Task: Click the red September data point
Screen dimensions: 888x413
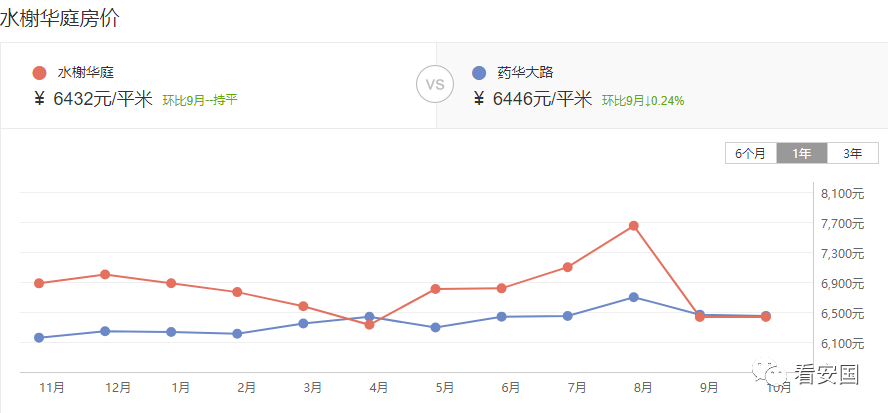Action: pos(700,317)
